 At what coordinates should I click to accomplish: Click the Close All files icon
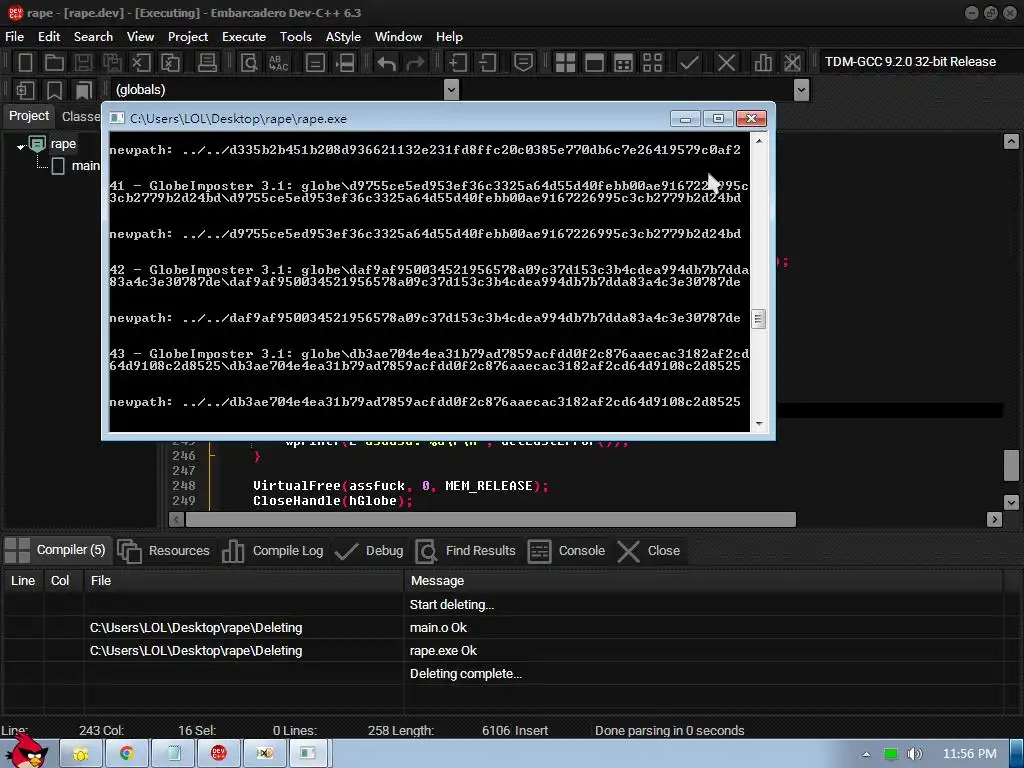(170, 63)
